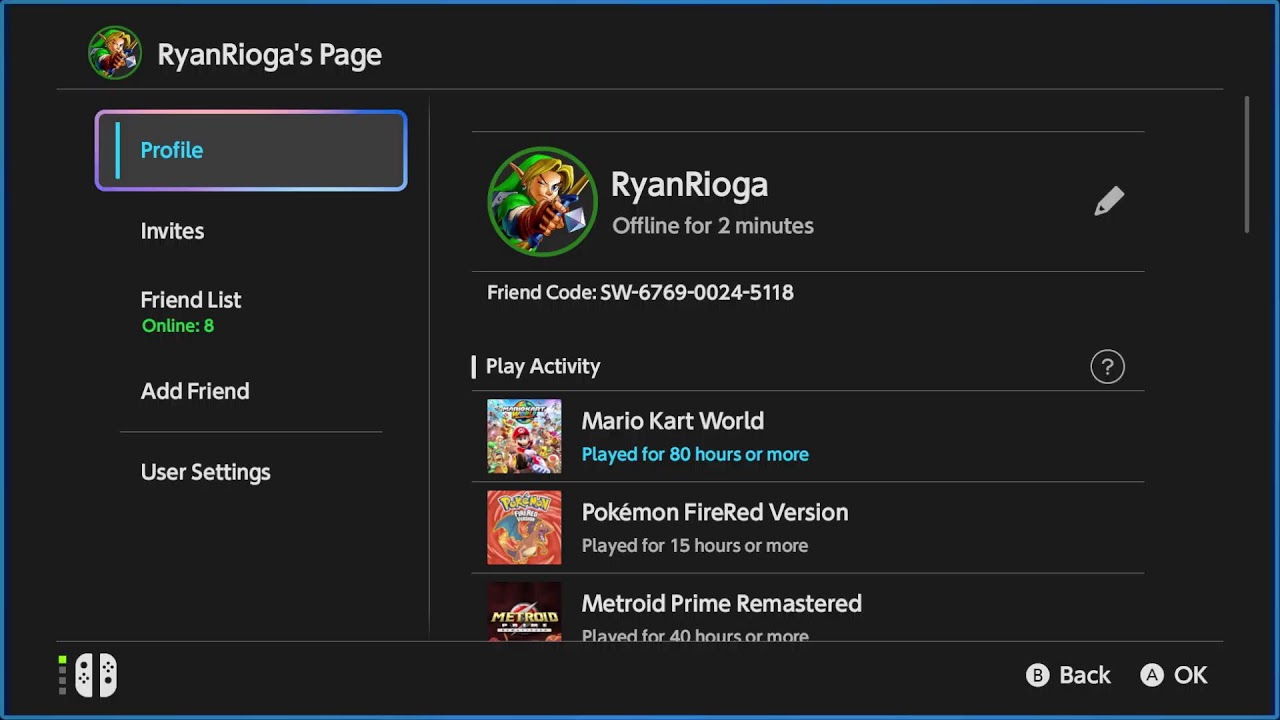Click the pencil edit profile icon
Viewport: 1280px width, 720px height.
1109,201
